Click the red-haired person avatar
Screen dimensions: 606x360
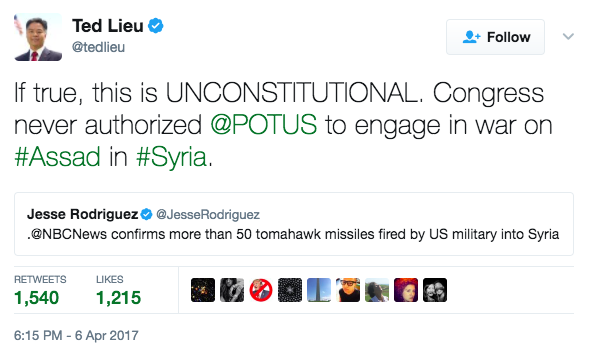click(406, 290)
